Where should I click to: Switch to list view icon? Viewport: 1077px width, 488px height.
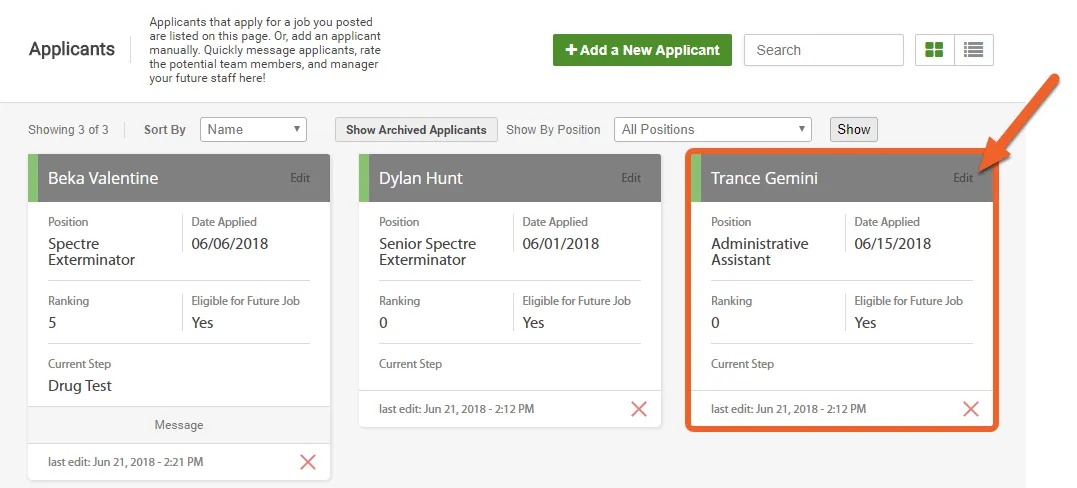click(973, 49)
